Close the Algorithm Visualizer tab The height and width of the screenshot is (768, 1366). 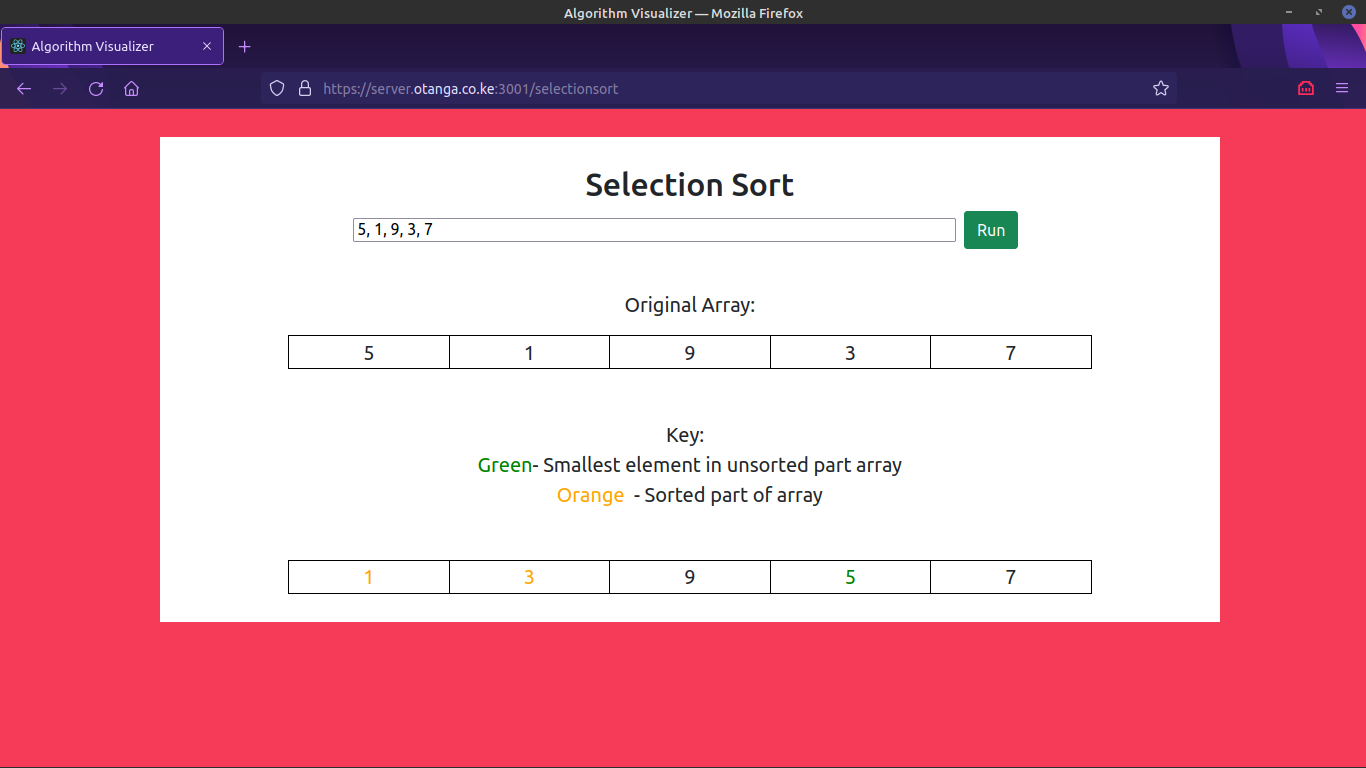pos(207,47)
